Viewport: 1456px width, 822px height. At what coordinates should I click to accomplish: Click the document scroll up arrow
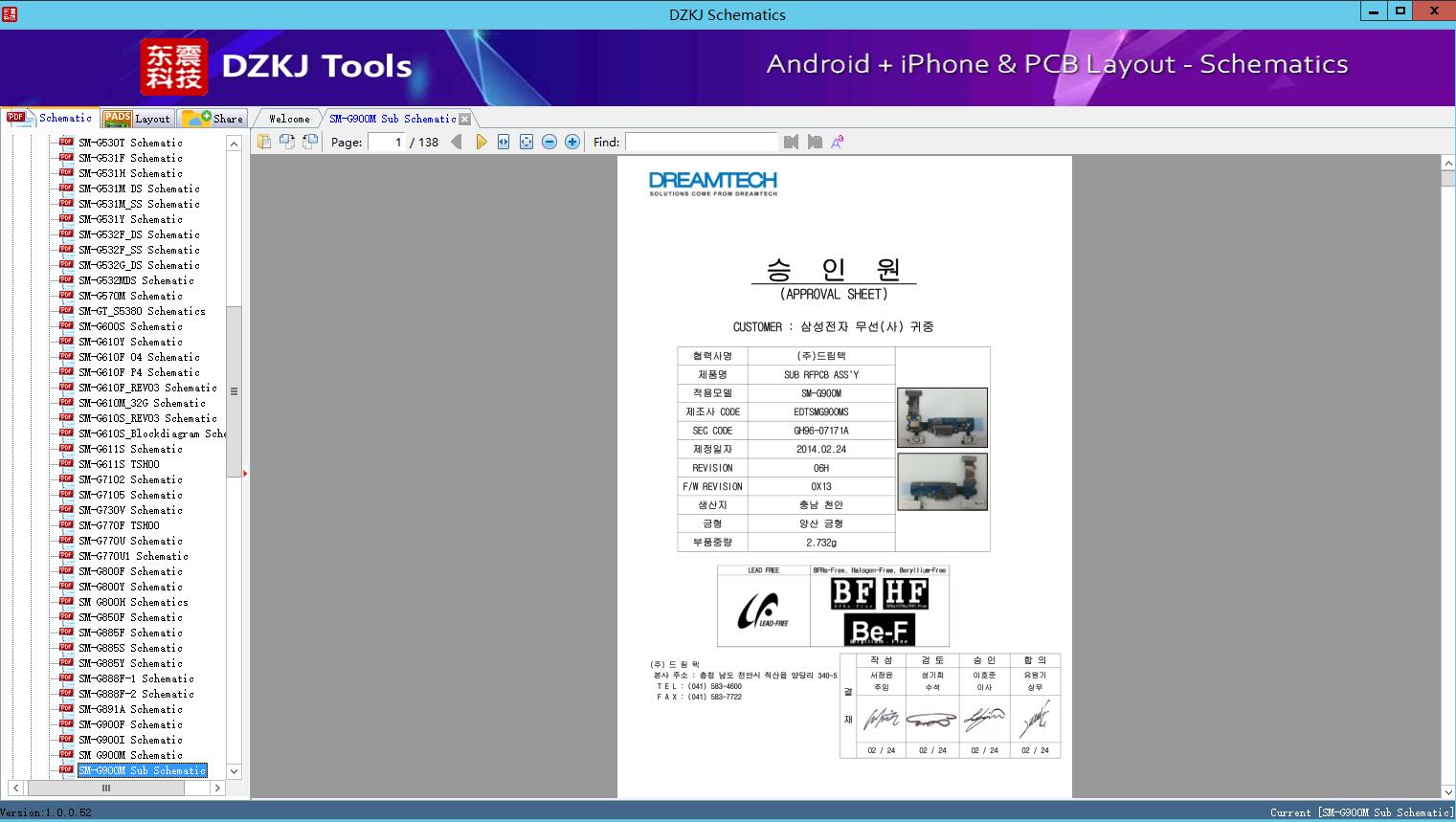[1447, 164]
